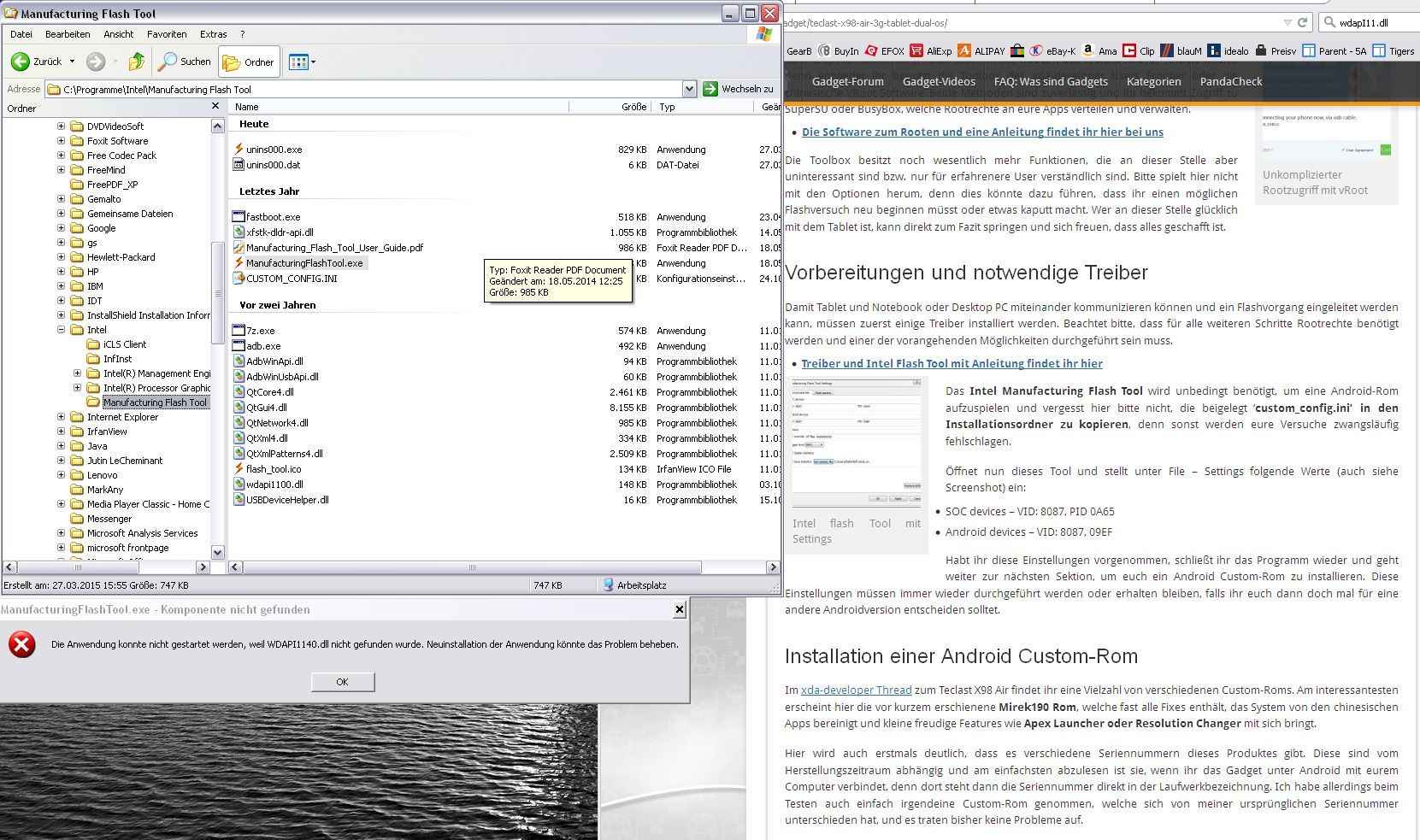Open the Ansicht menu
This screenshot has height=840, width=1420.
click(119, 34)
